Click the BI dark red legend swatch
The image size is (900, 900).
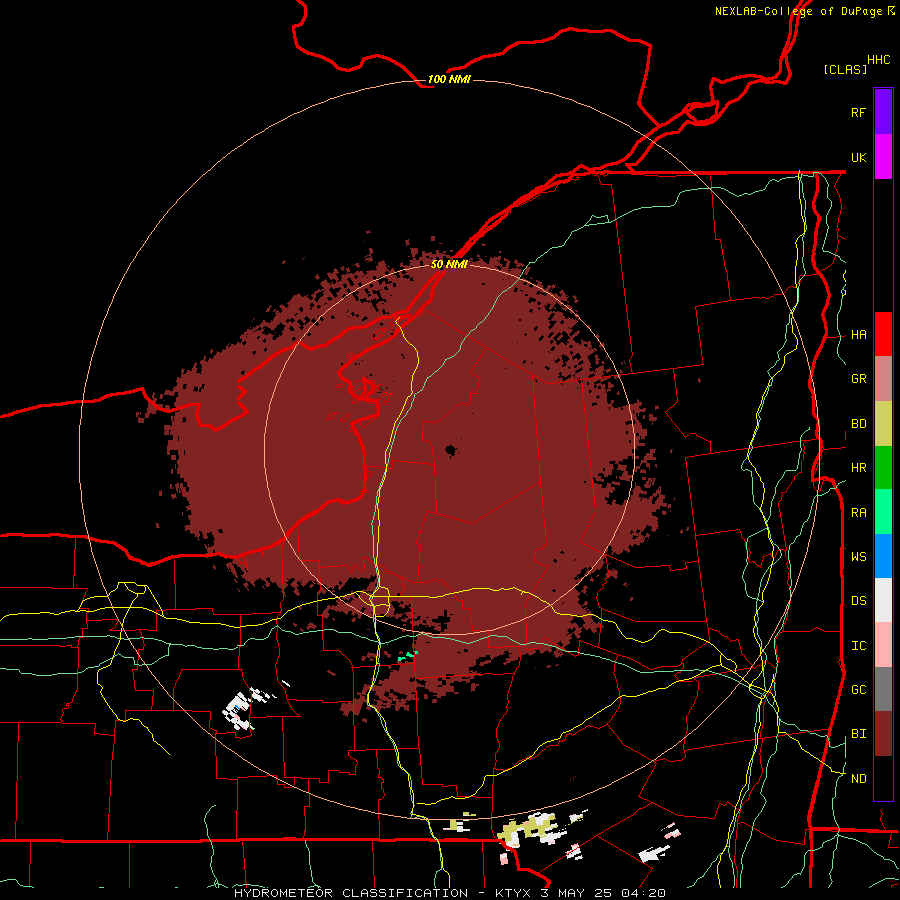[883, 734]
